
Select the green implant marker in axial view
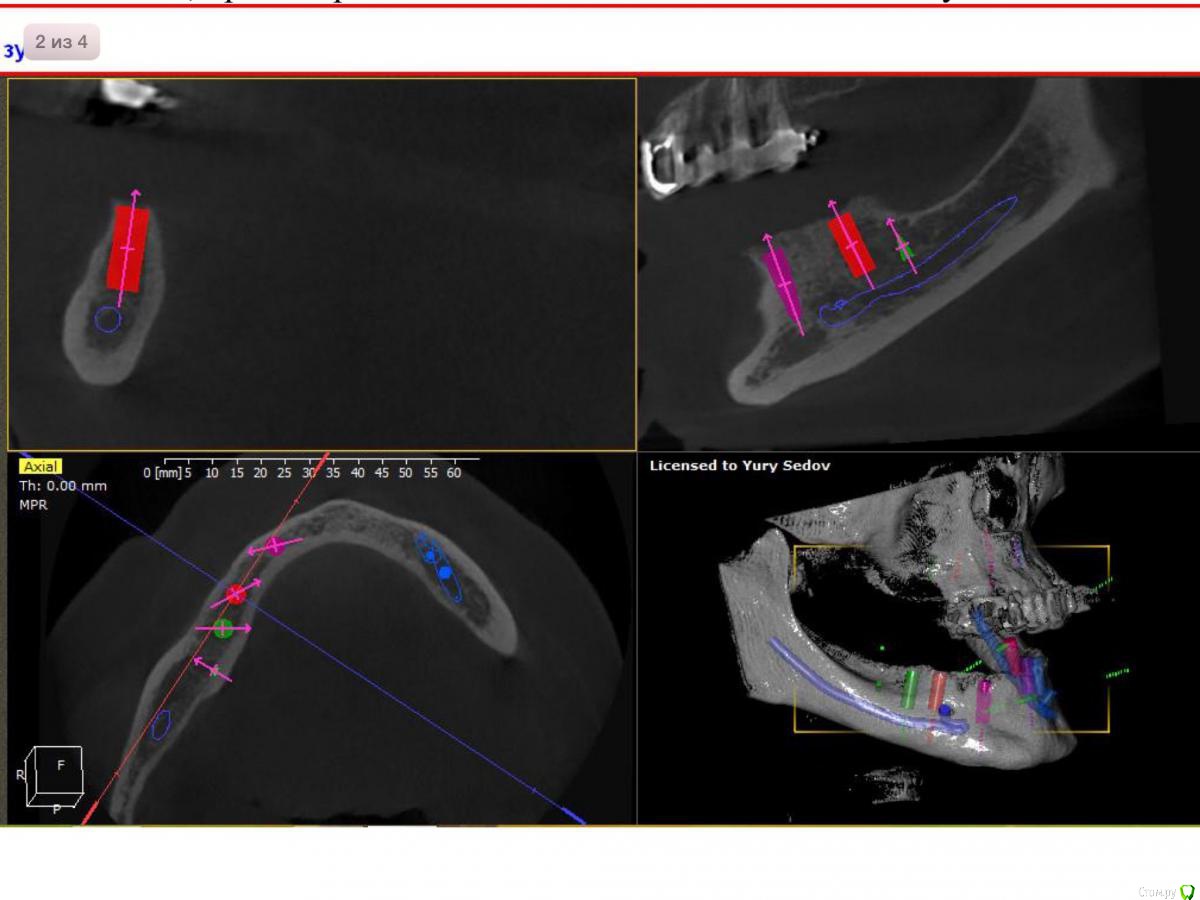coord(223,628)
